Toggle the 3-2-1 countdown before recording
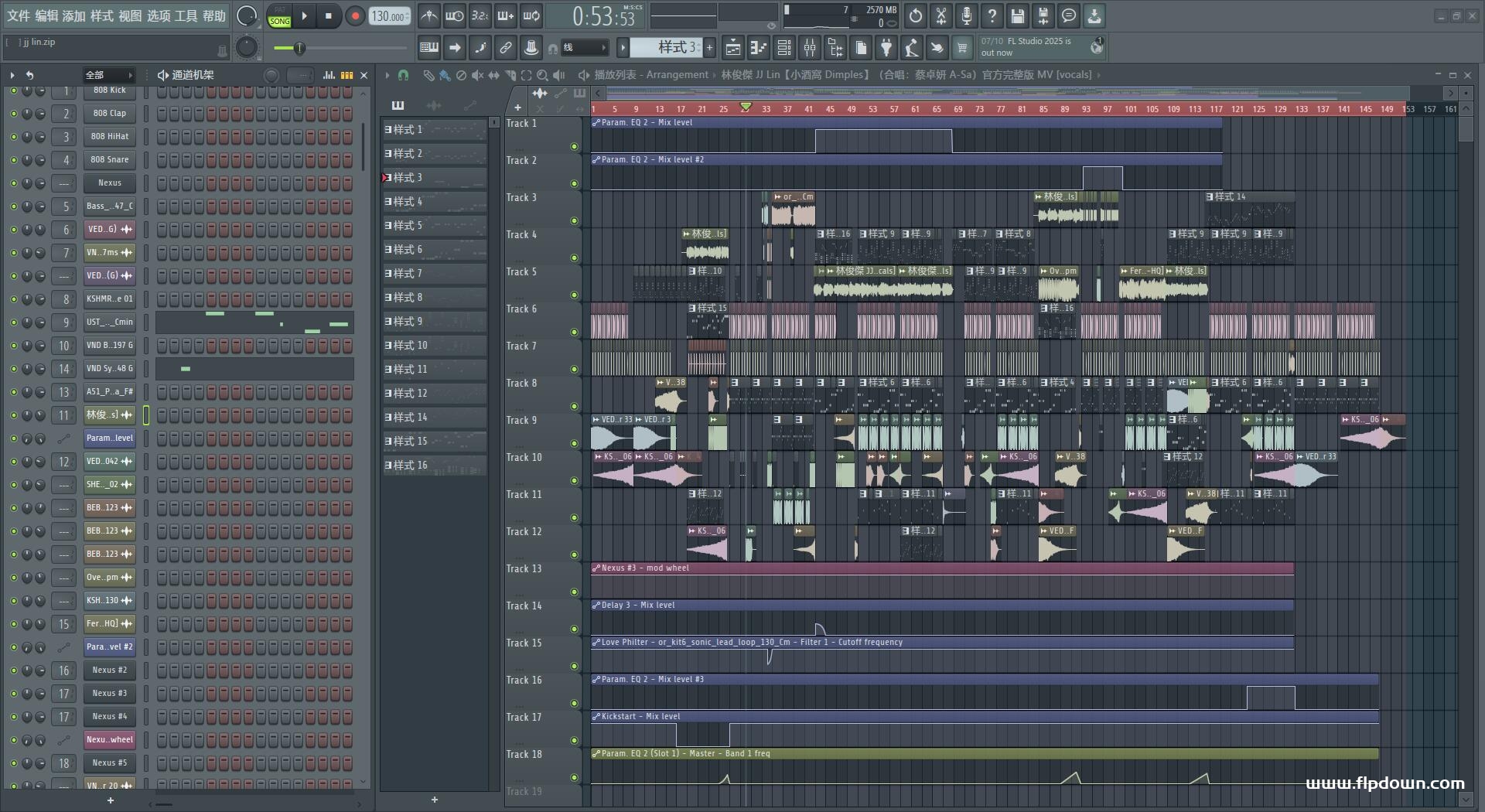The width and height of the screenshot is (1485, 812). click(x=480, y=15)
